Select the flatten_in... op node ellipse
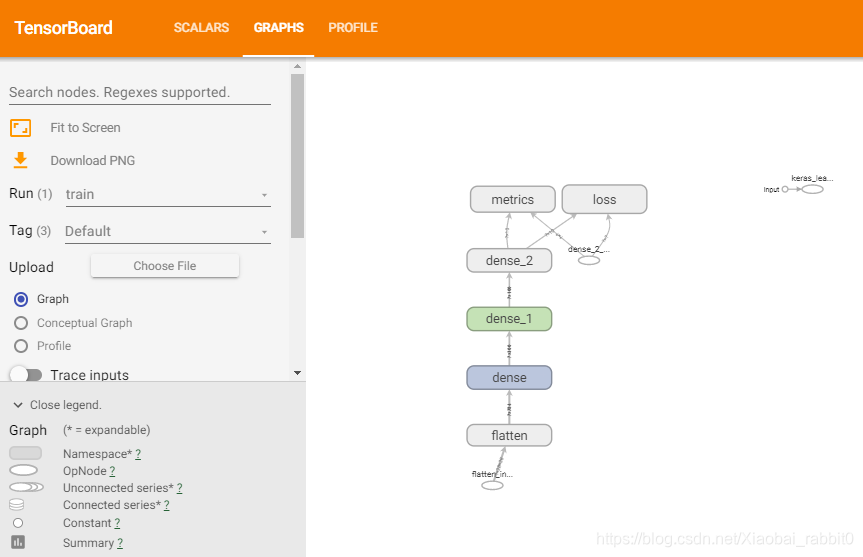This screenshot has width=863, height=557. pos(492,485)
